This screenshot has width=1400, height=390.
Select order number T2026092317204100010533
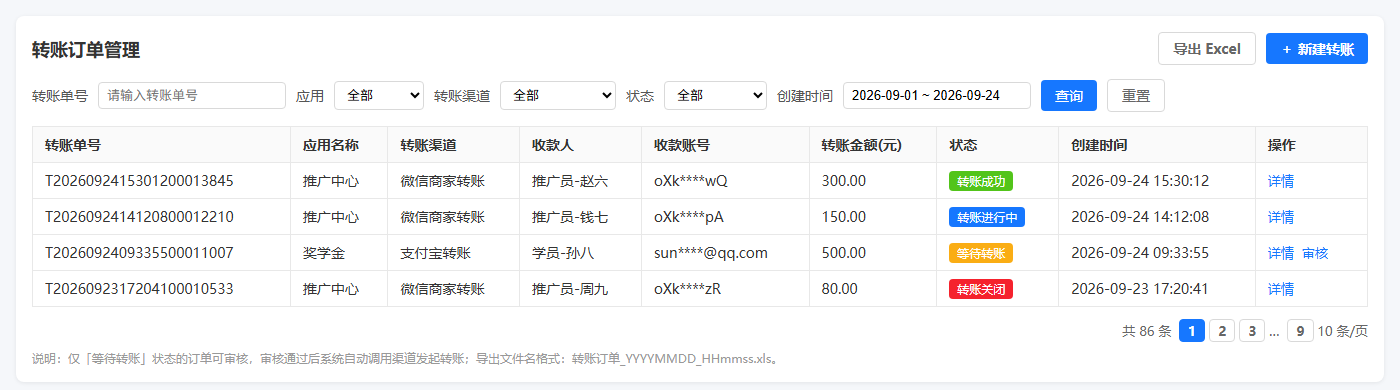pyautogui.click(x=139, y=289)
